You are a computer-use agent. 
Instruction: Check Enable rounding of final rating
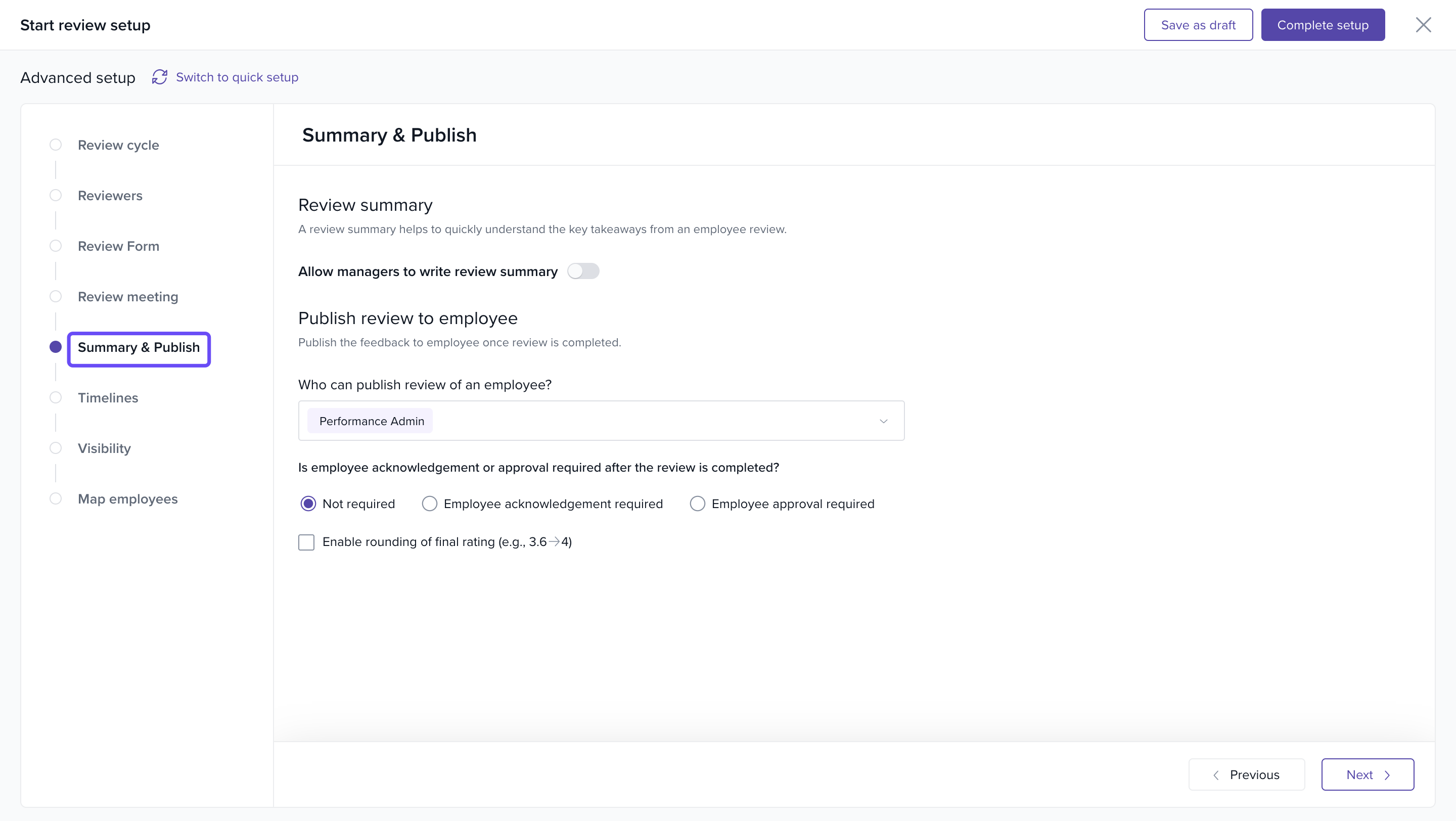pos(306,542)
